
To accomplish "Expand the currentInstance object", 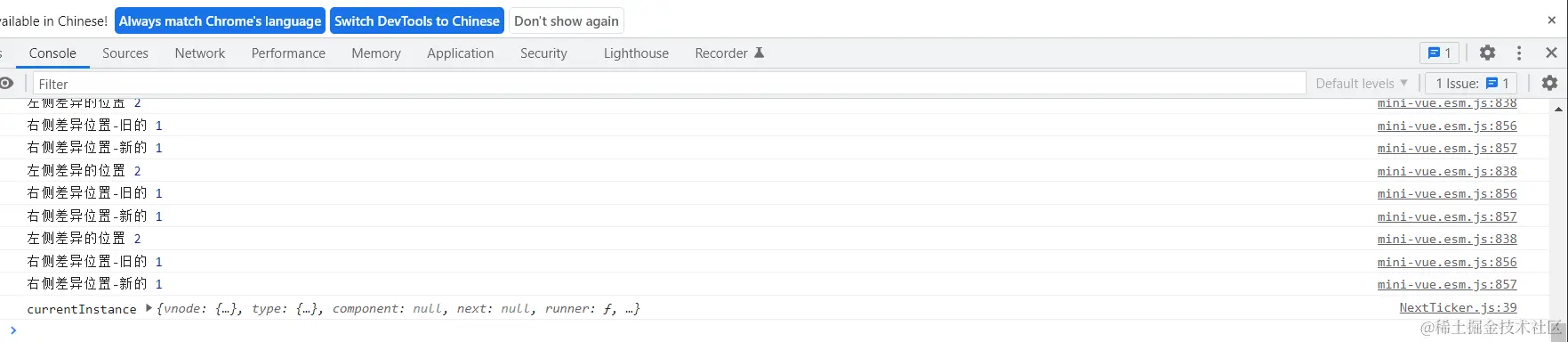I will 149,308.
